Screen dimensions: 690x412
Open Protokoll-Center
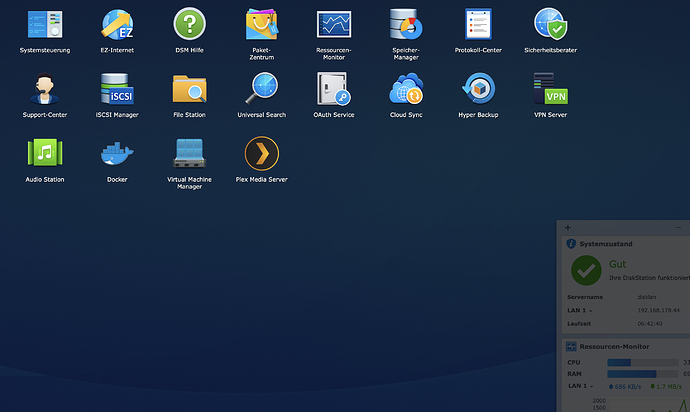point(478,25)
